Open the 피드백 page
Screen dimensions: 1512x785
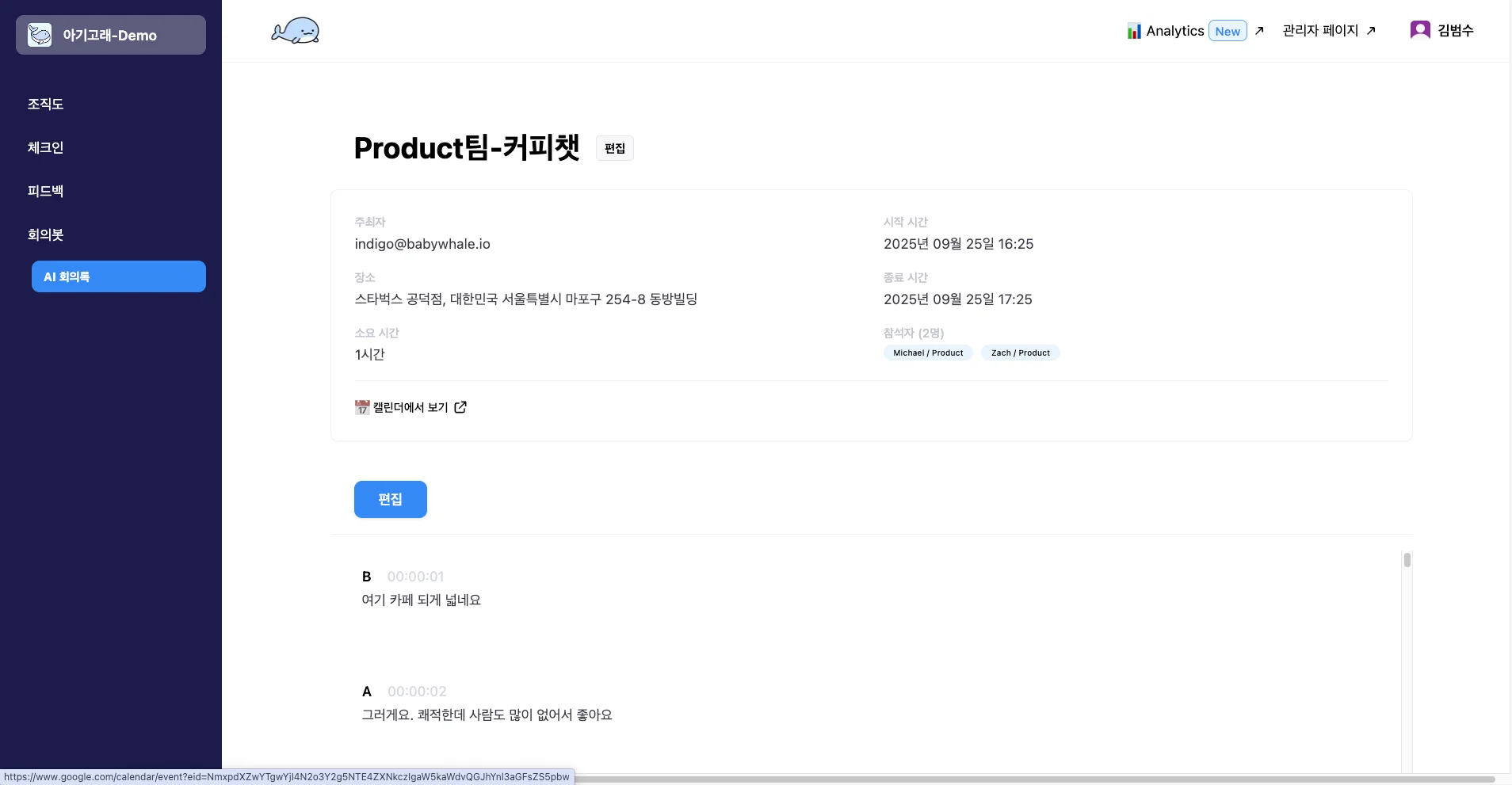click(46, 191)
